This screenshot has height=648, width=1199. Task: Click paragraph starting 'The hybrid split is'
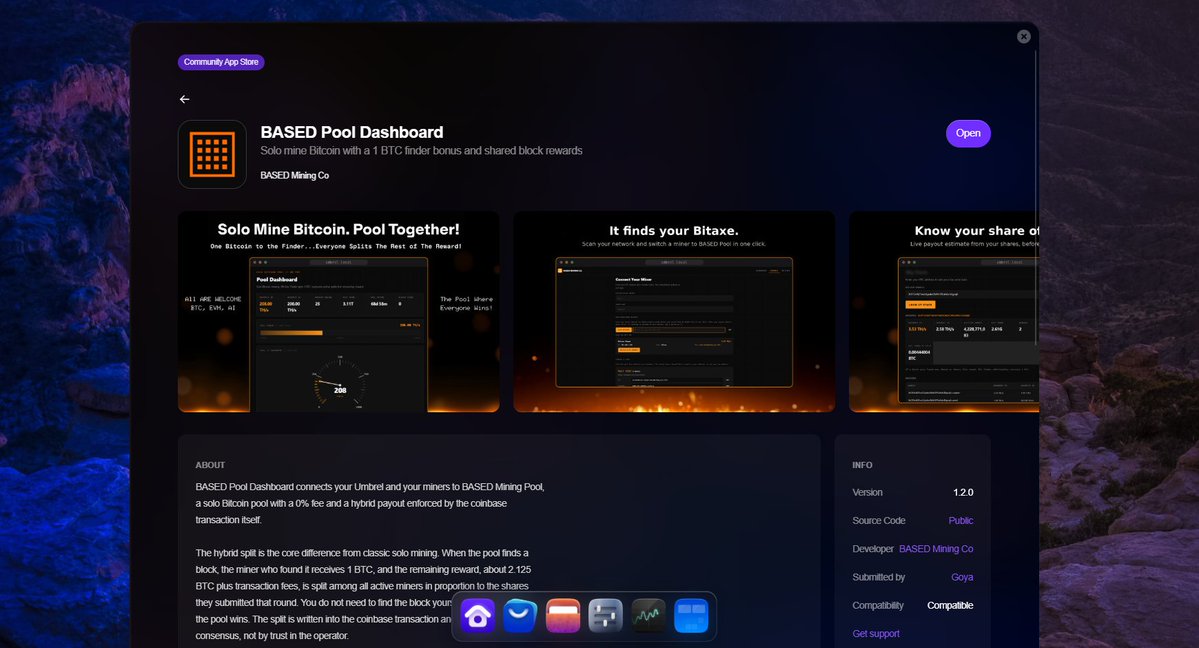click(x=363, y=594)
